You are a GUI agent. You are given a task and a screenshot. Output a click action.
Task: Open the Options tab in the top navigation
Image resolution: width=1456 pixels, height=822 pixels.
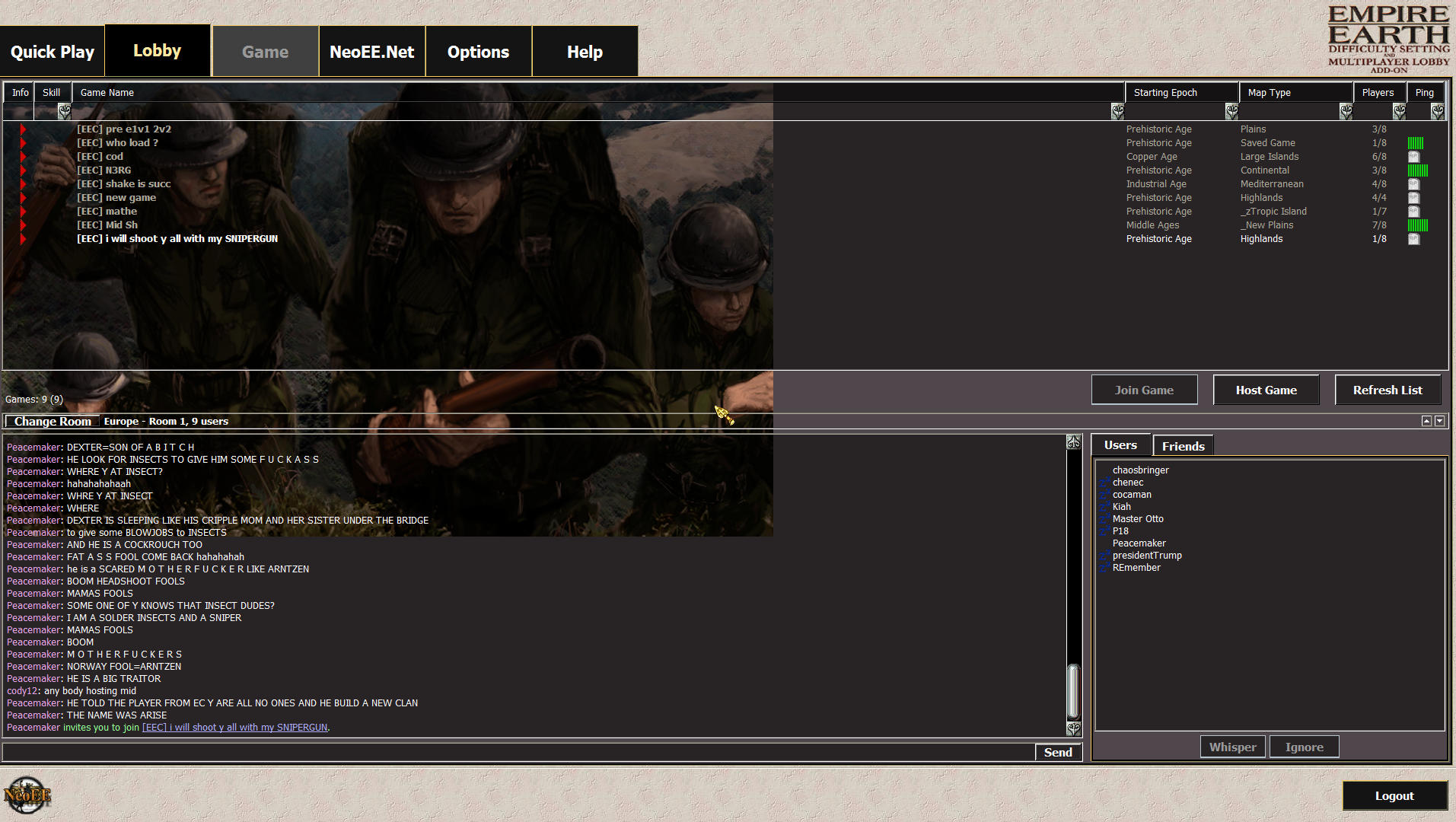478,52
